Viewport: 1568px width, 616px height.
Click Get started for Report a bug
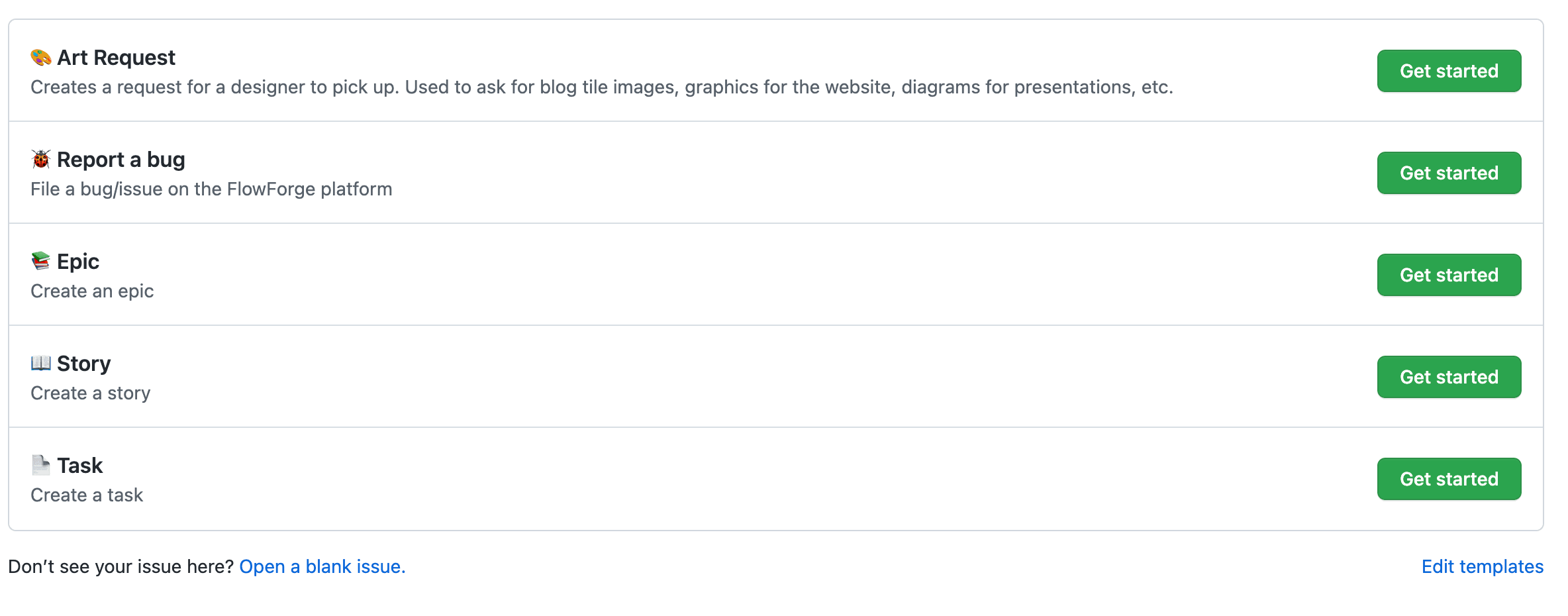(1449, 173)
